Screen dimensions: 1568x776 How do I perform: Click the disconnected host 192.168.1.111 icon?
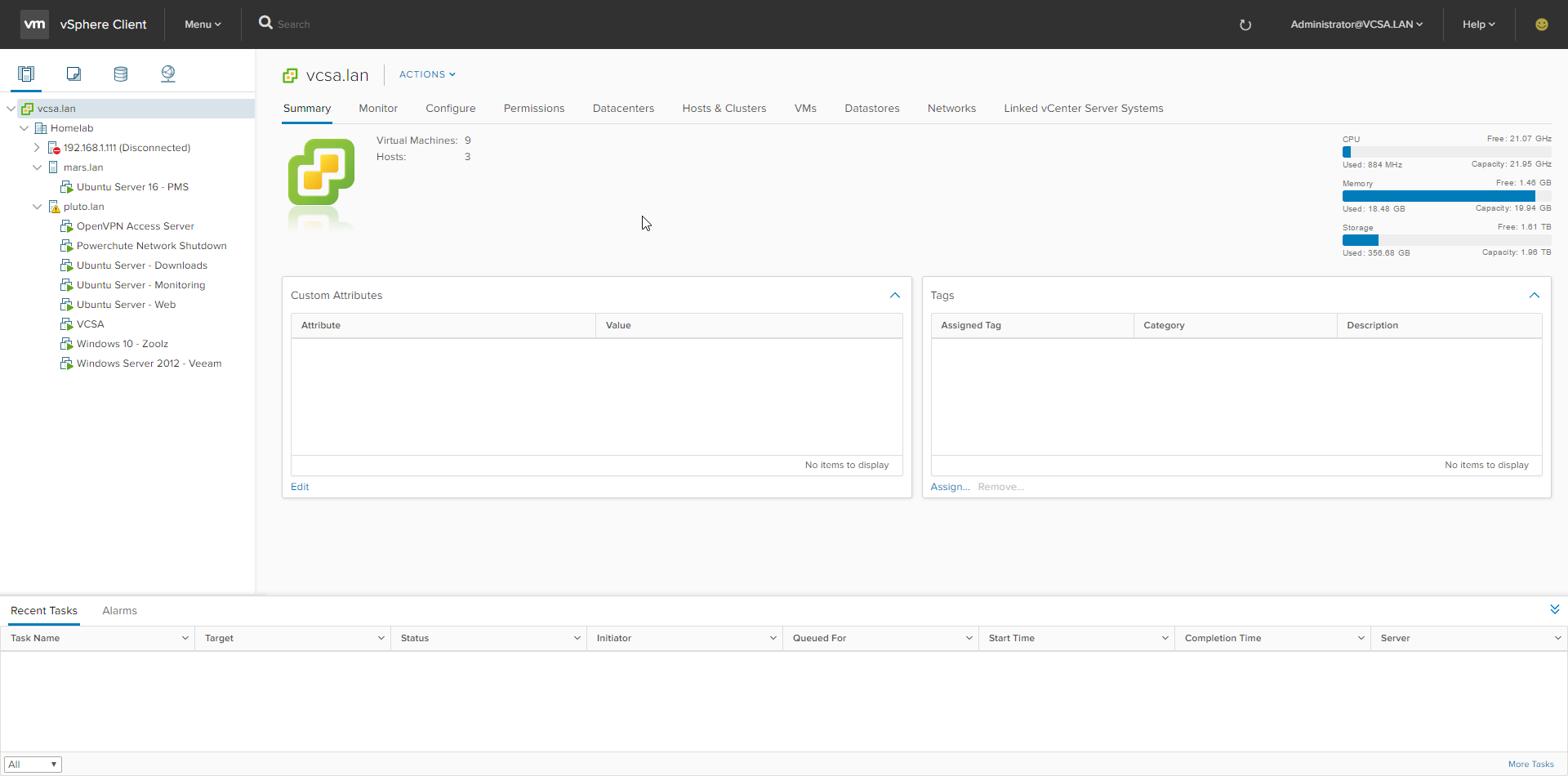54,148
